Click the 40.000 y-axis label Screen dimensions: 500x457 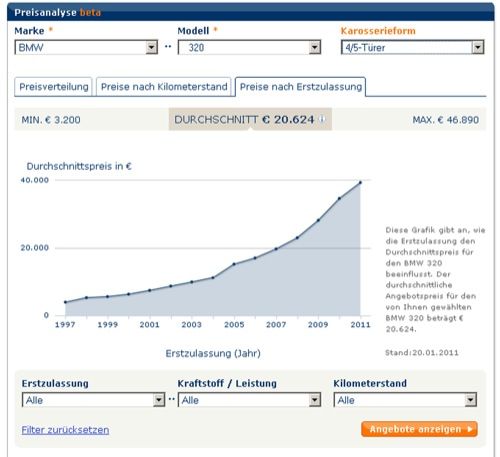tap(35, 180)
